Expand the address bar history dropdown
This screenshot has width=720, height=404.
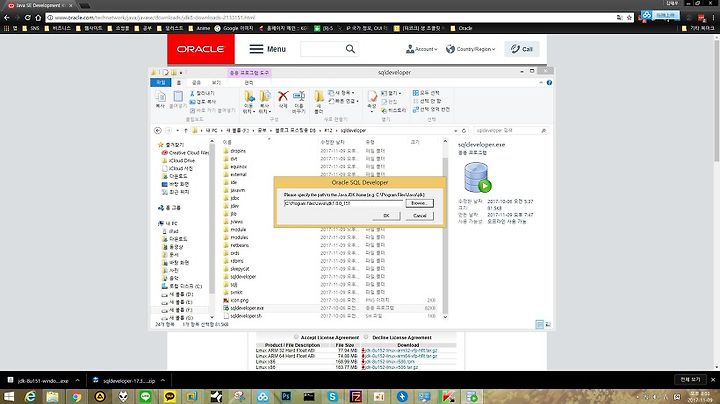456,130
